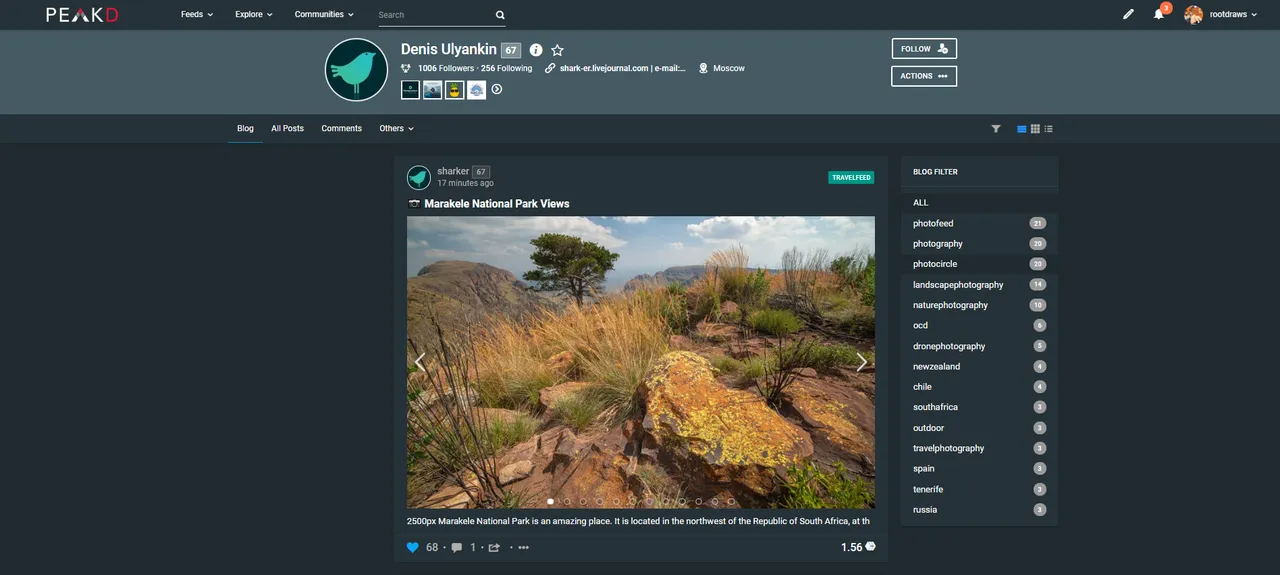Click the post timestamp 17 minutes ago
The width and height of the screenshot is (1280, 575).
(x=465, y=184)
